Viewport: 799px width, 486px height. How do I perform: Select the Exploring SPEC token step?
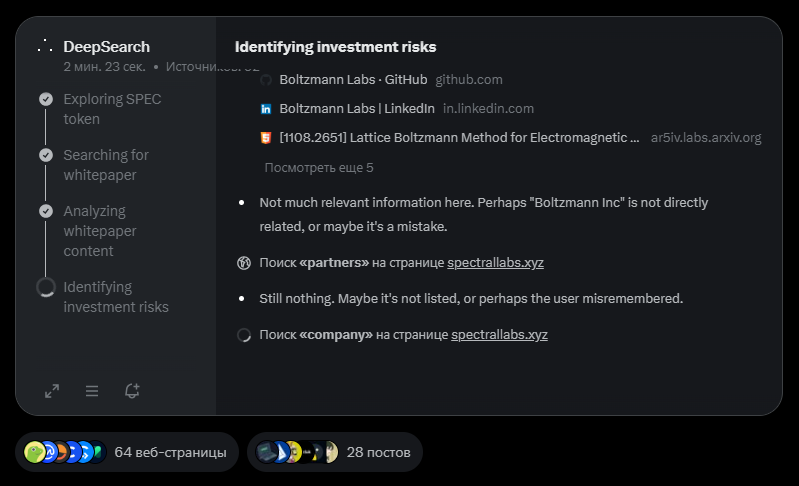pos(112,109)
